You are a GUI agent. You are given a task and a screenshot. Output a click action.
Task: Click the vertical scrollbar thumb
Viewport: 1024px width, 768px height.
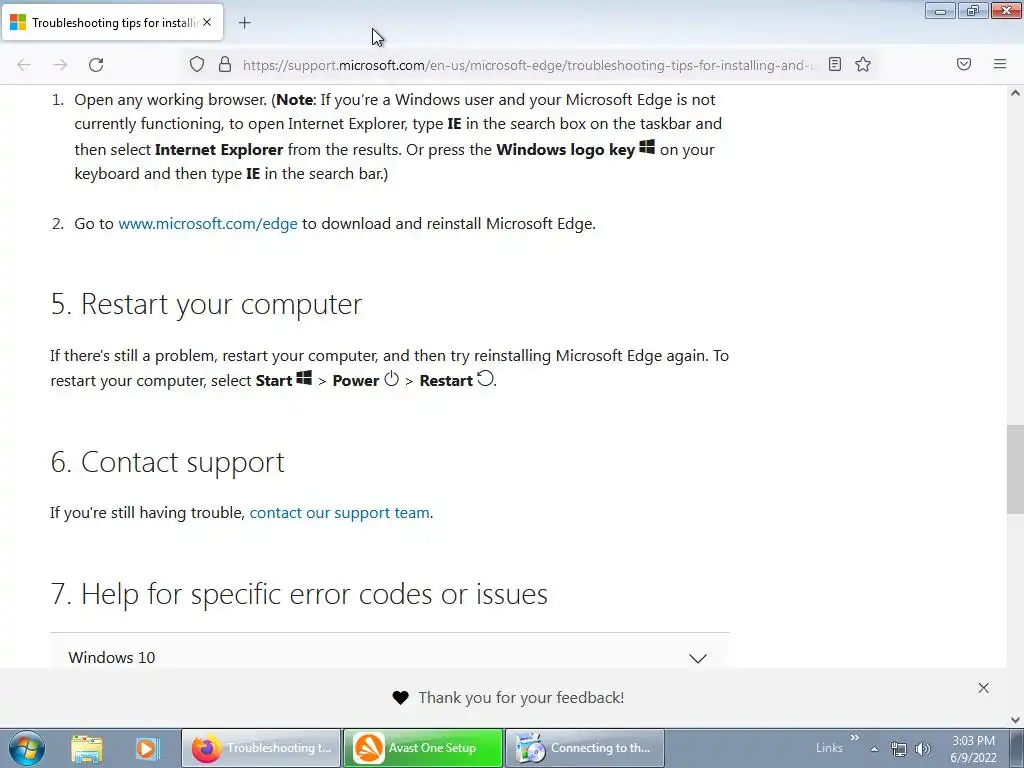click(1015, 469)
